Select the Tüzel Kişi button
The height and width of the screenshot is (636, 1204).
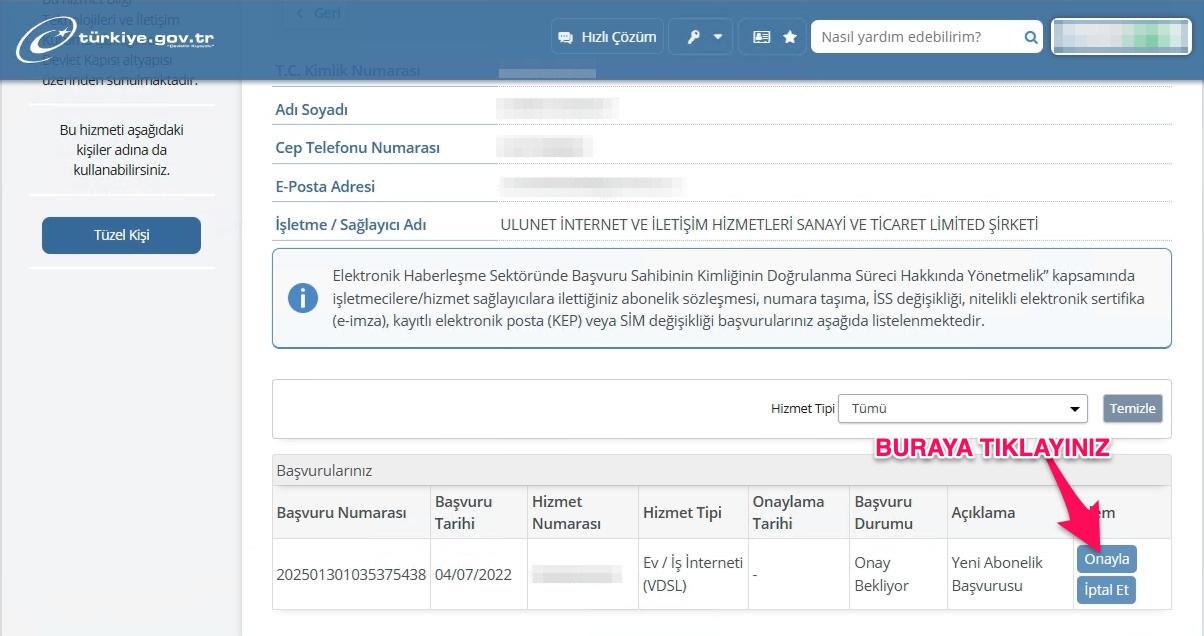[121, 235]
